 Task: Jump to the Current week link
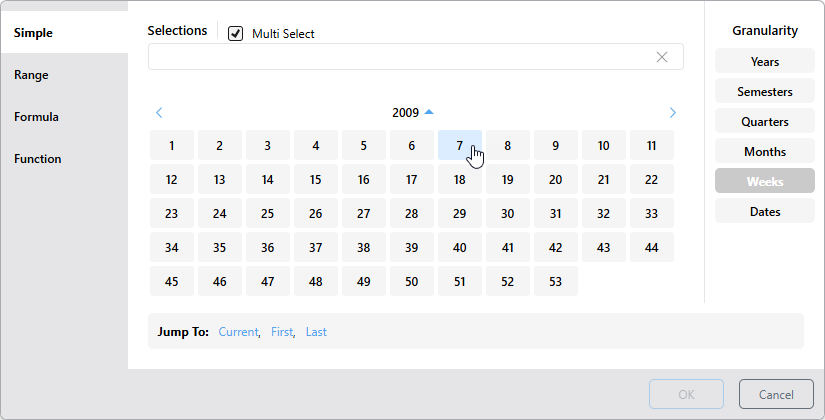click(239, 332)
